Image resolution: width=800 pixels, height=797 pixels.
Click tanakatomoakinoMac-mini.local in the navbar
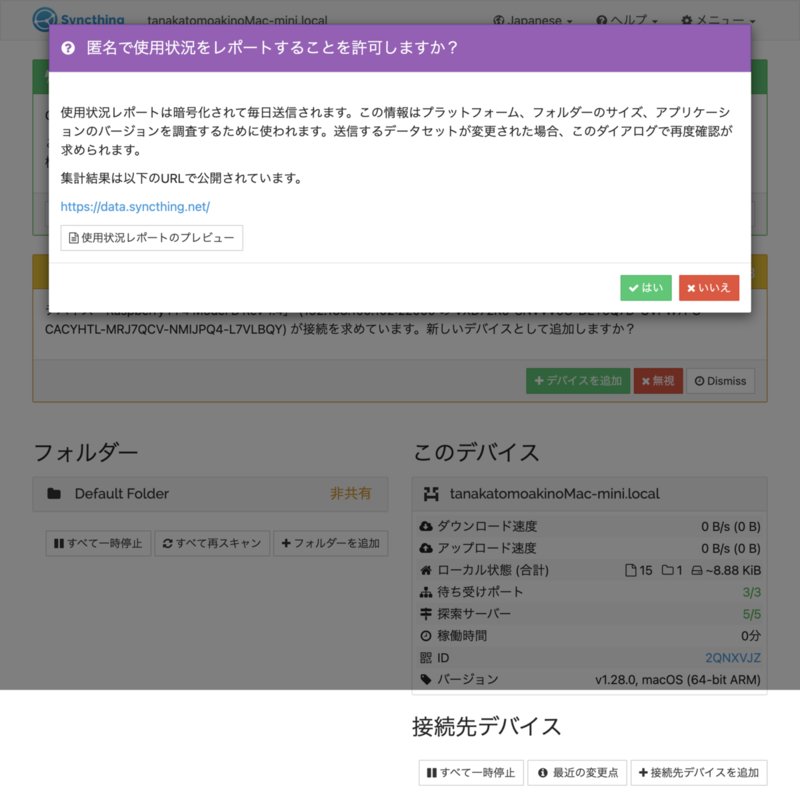click(x=237, y=20)
